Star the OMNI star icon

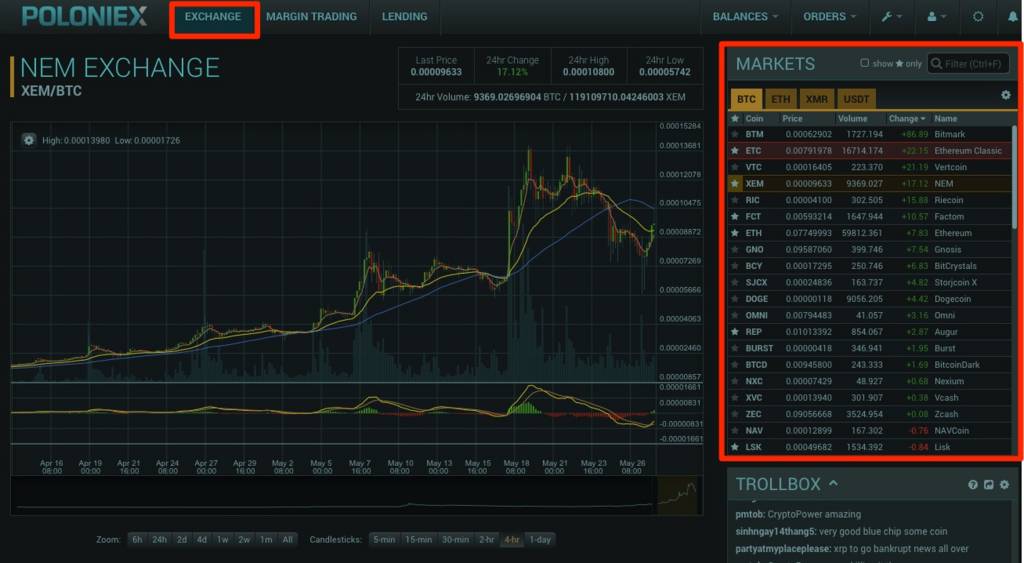(x=735, y=315)
